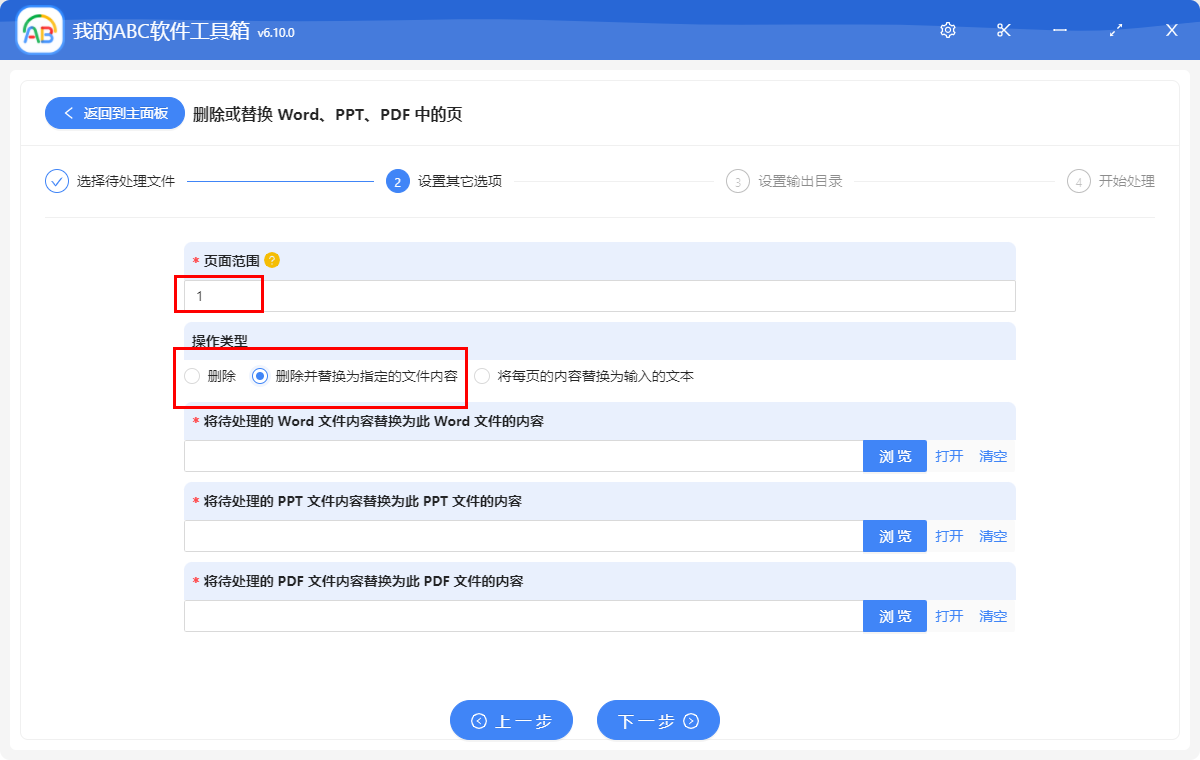The image size is (1200, 760).
Task: Click the scissors icon in title bar
Action: 1004,30
